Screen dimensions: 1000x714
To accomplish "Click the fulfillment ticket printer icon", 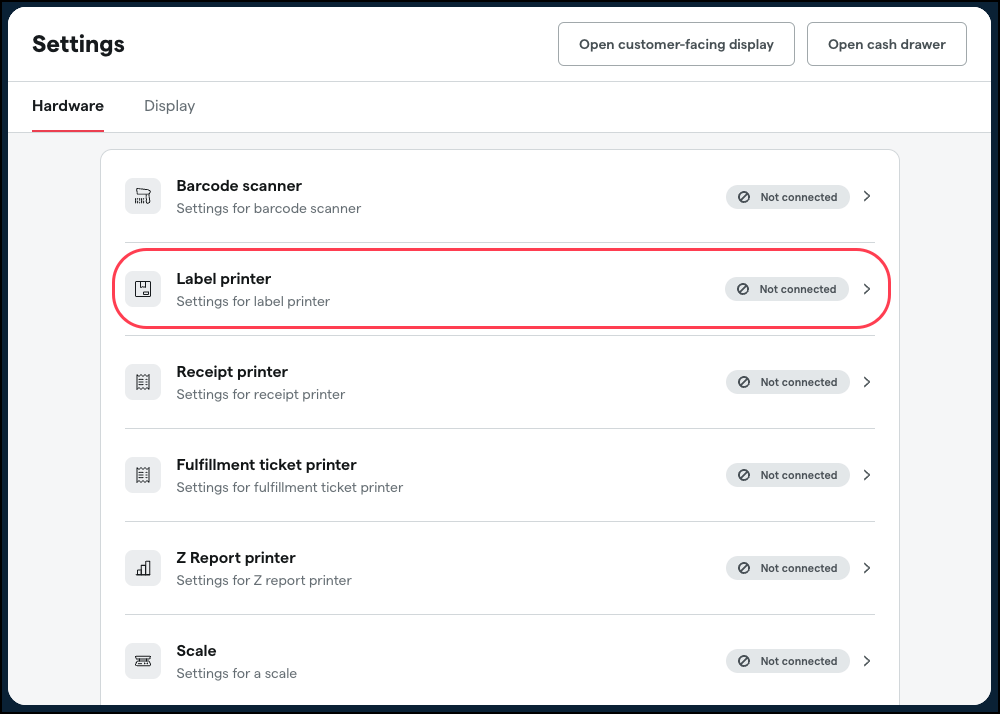I will coord(142,475).
